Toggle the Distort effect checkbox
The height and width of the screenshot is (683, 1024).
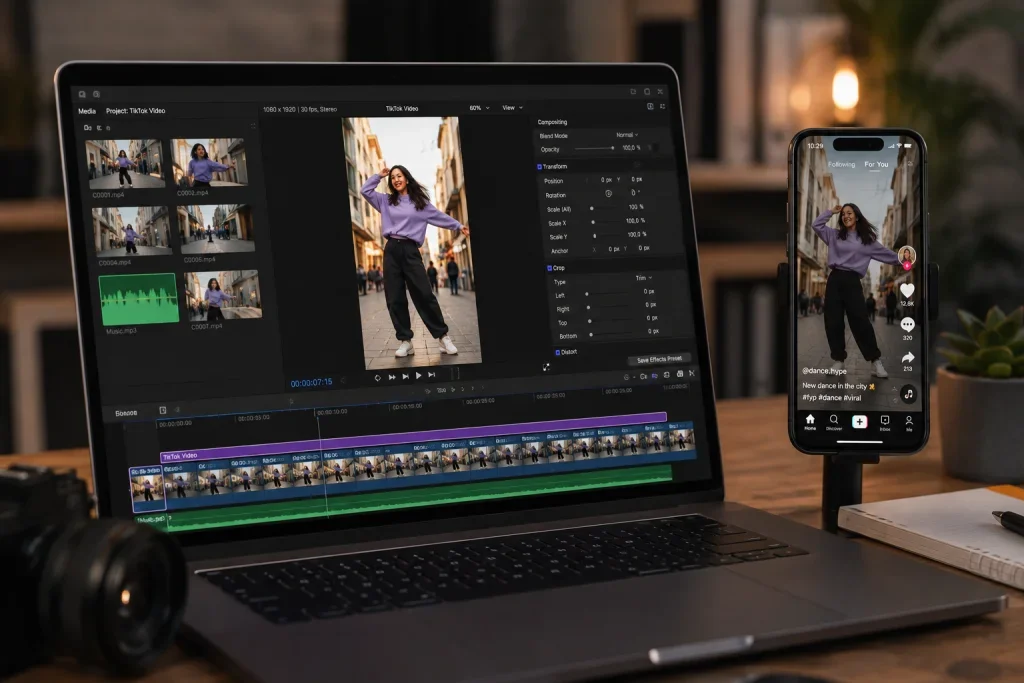click(x=557, y=352)
